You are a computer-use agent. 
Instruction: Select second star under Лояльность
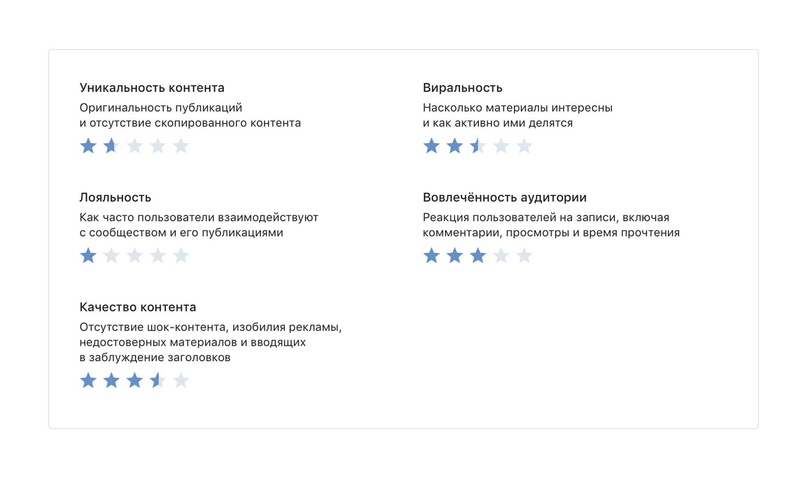(111, 255)
